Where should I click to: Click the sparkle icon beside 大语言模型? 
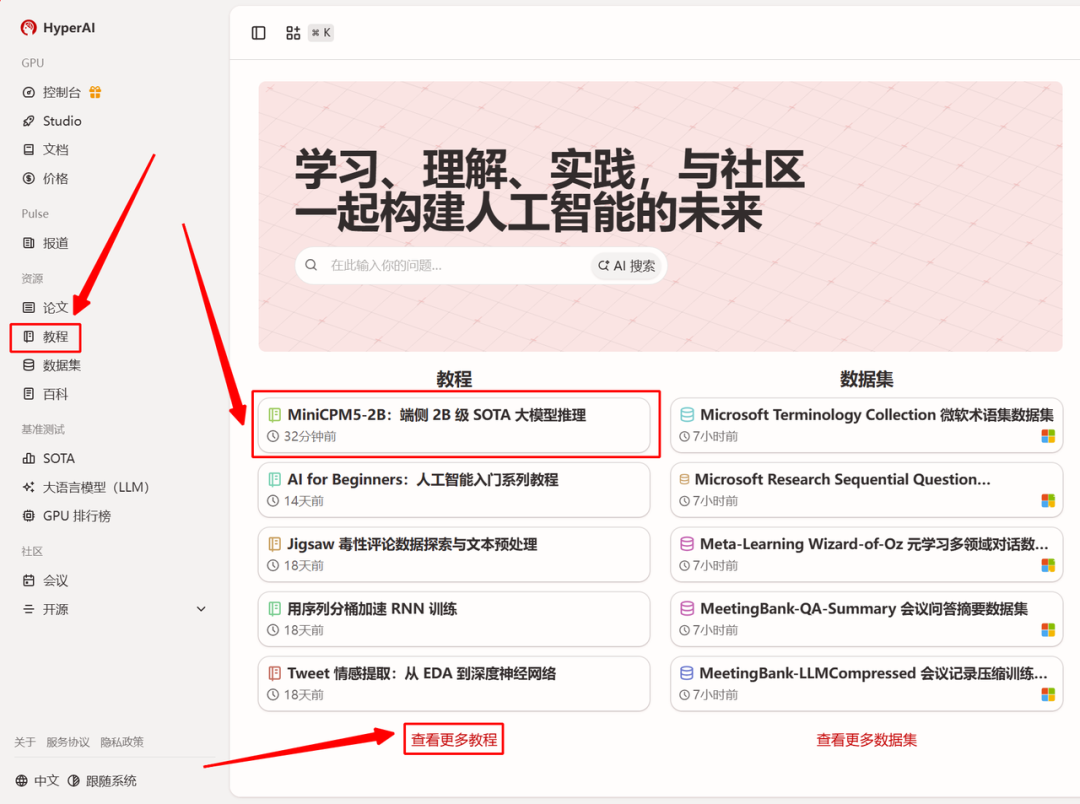[x=28, y=487]
